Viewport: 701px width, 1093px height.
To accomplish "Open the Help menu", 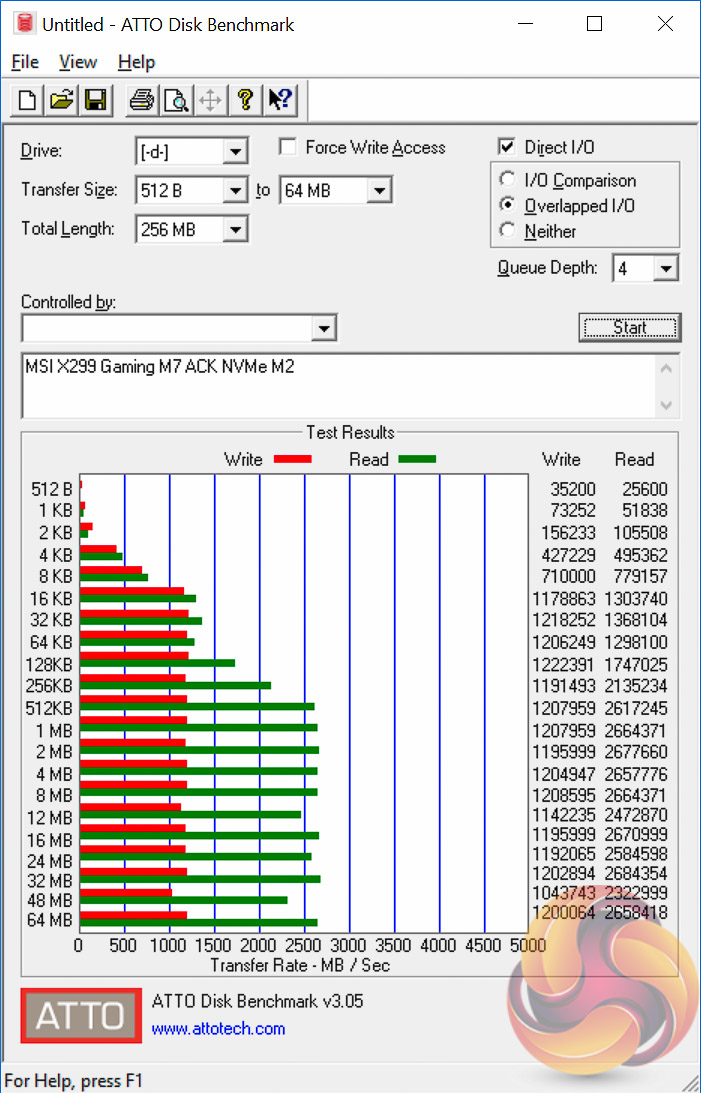I will (x=136, y=62).
